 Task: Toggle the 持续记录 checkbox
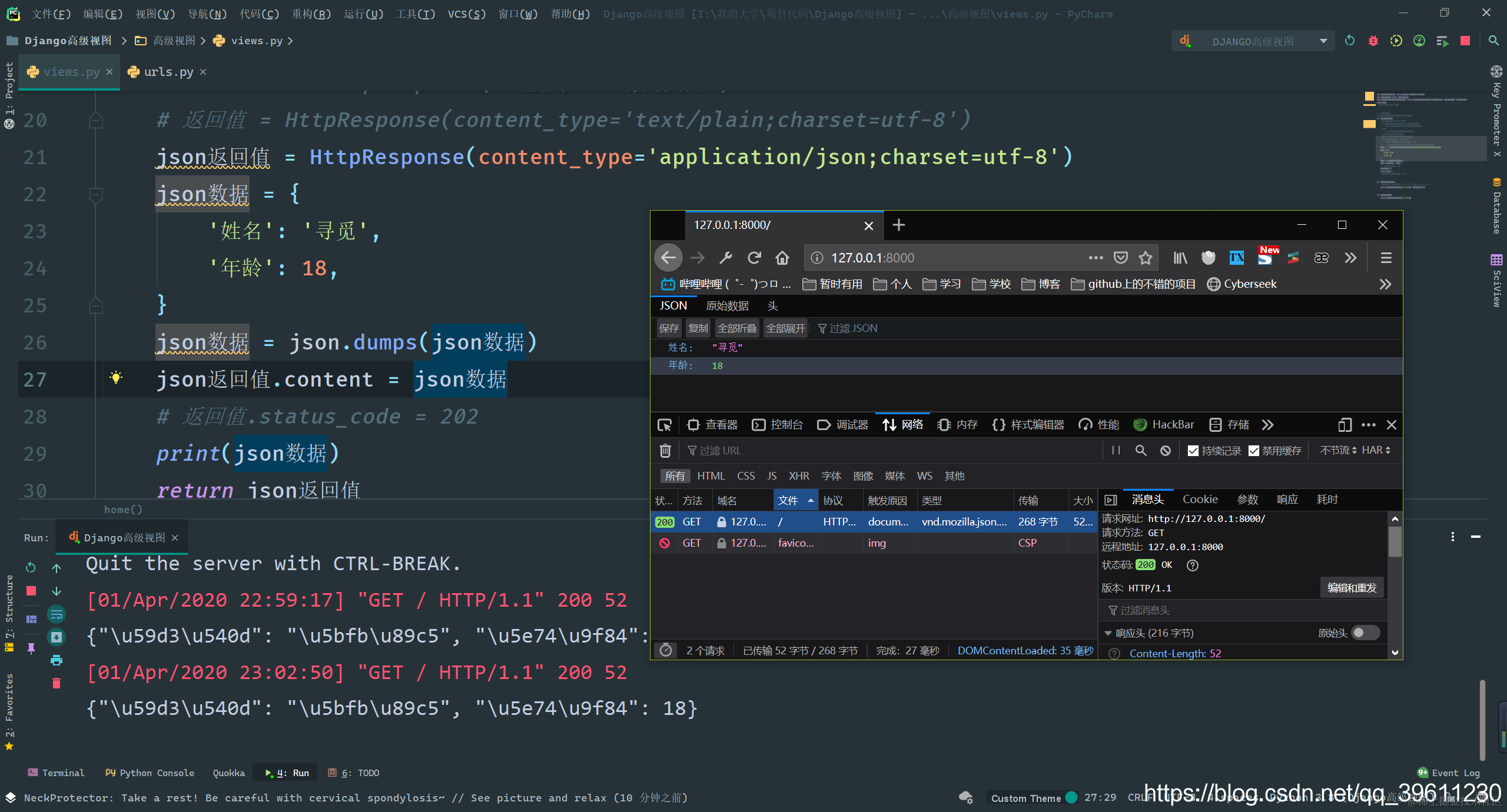(1193, 451)
